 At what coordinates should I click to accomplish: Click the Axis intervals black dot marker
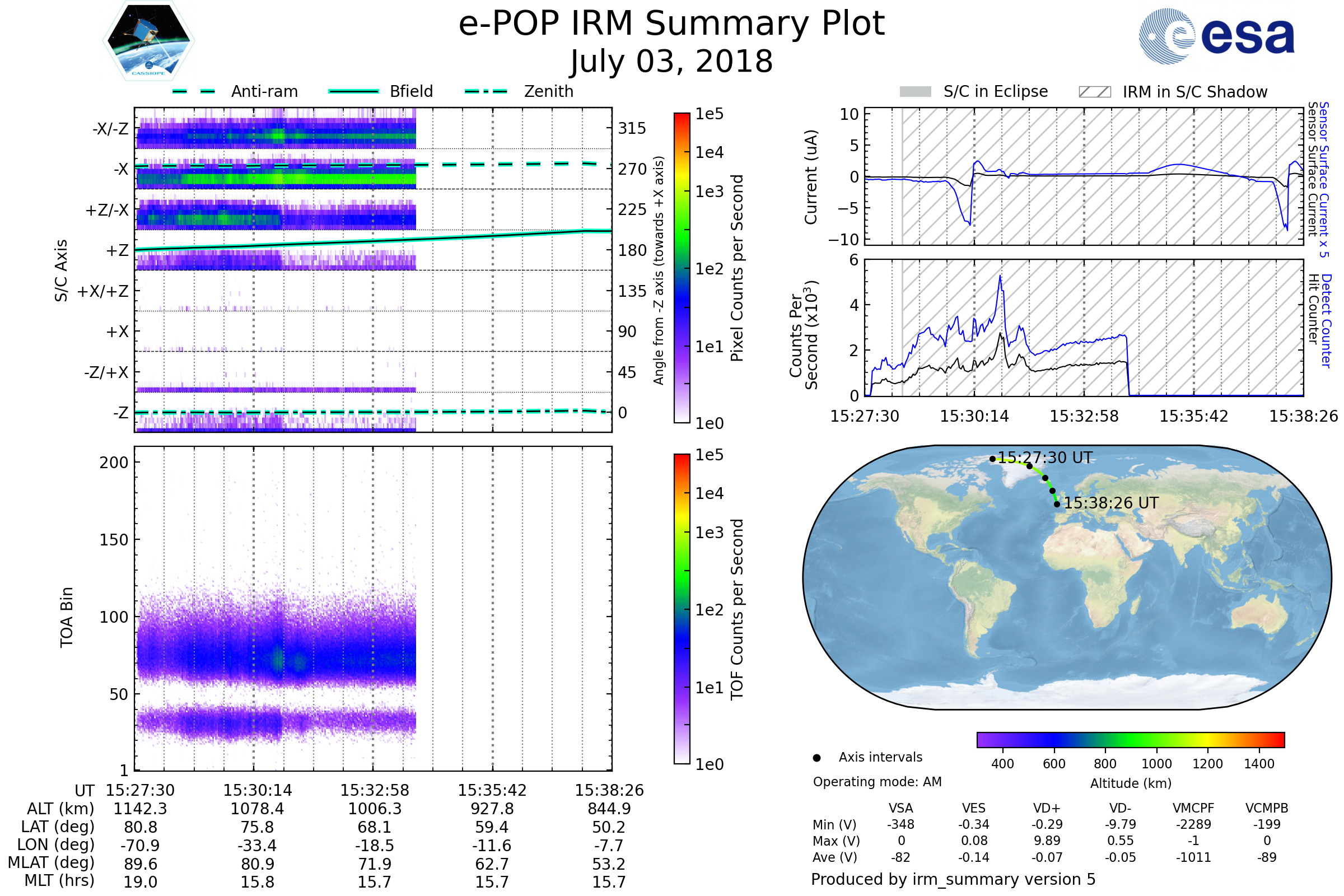point(816,758)
